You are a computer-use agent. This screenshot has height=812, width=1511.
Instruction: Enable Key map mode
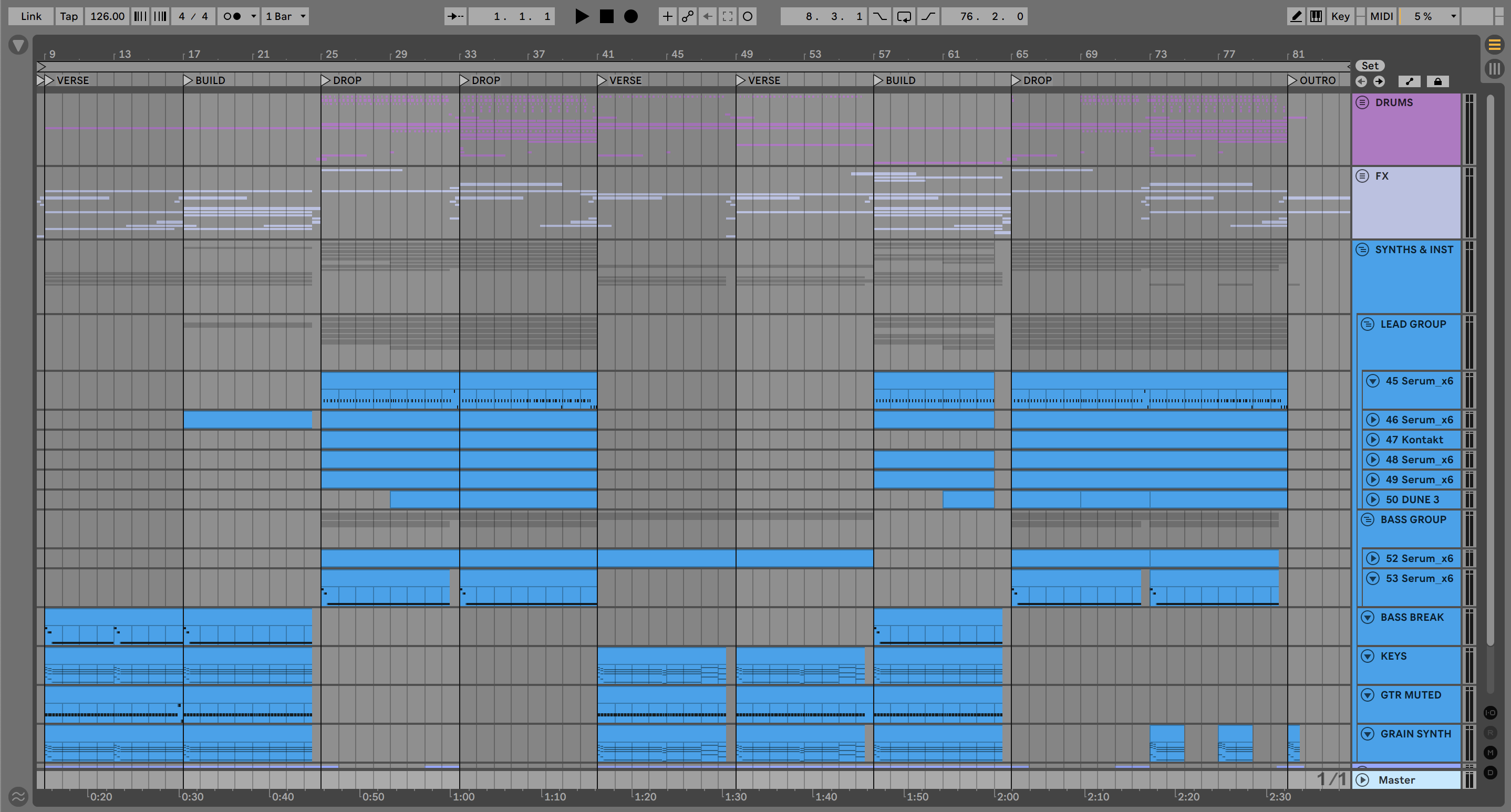[x=1340, y=16]
